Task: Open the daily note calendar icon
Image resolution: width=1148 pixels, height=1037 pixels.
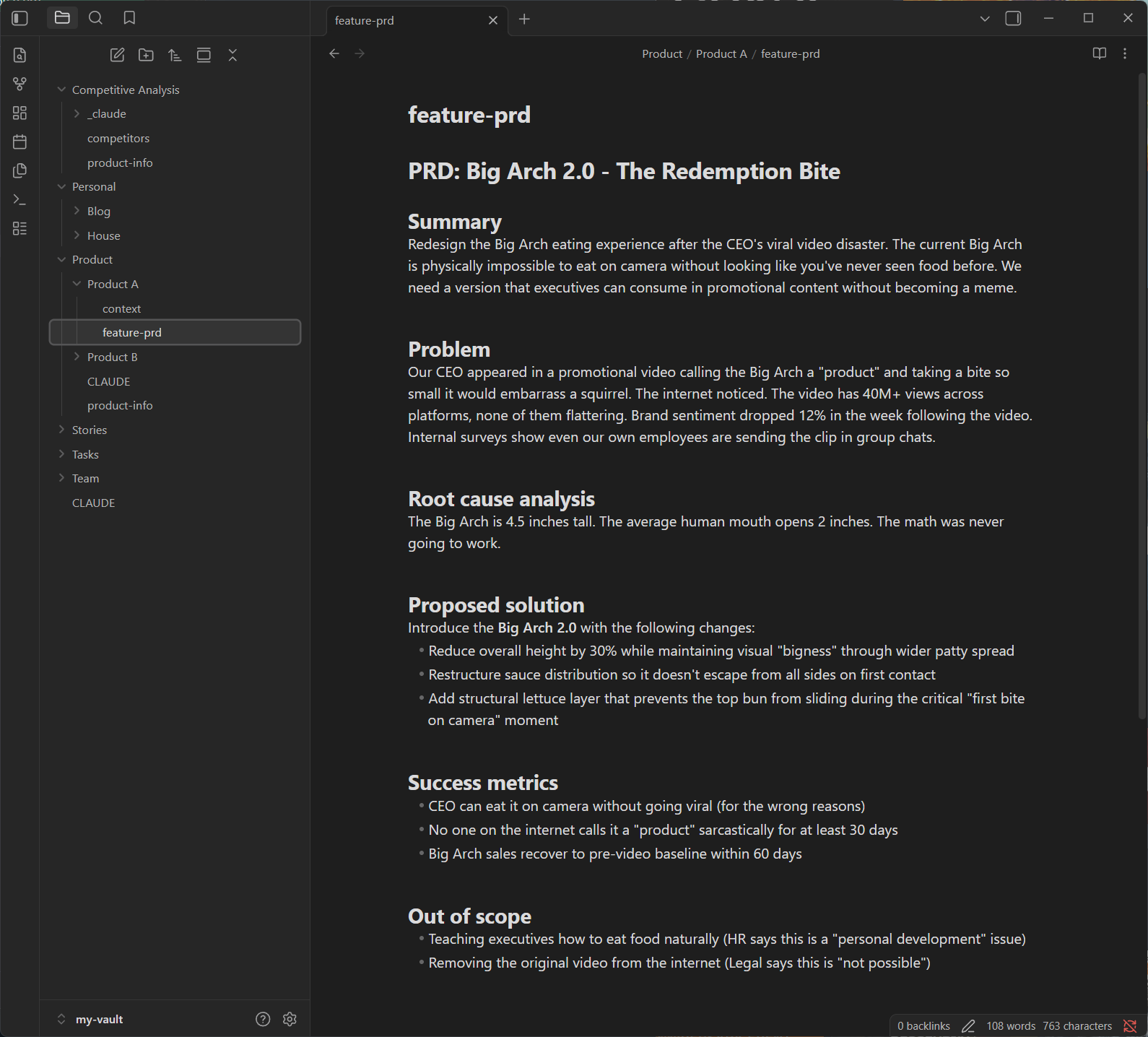Action: [20, 142]
